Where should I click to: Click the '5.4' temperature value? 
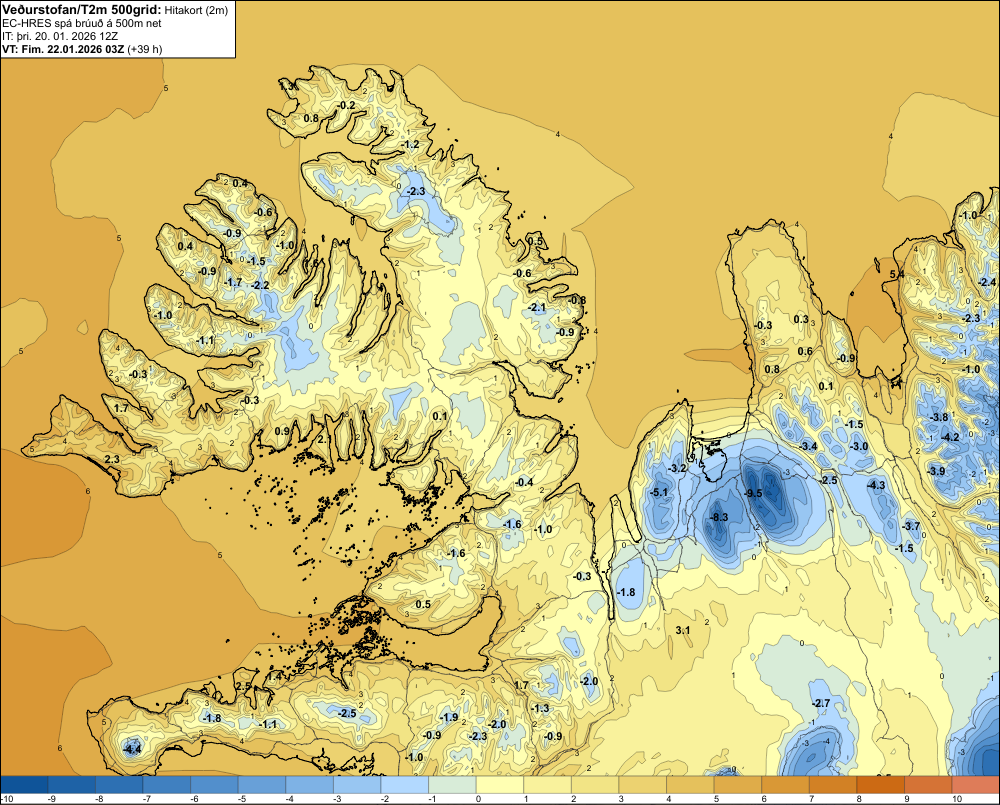(x=897, y=274)
